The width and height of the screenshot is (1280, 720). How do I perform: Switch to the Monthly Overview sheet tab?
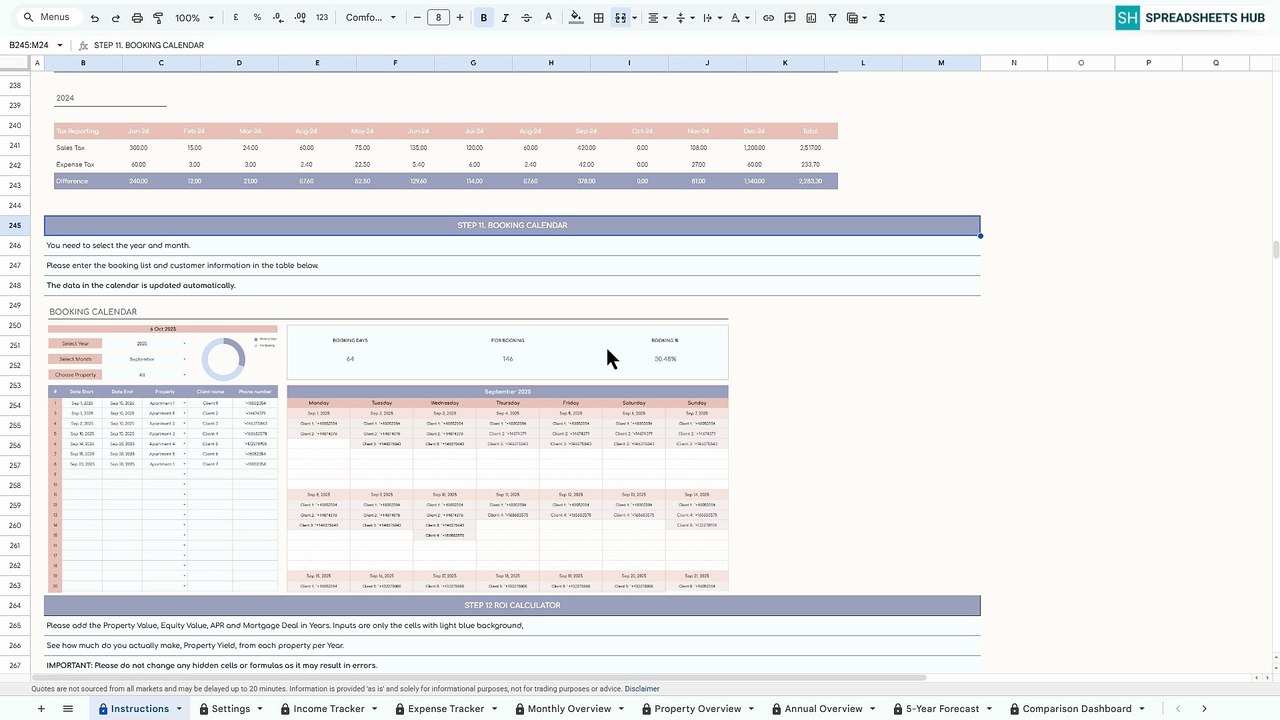click(569, 709)
